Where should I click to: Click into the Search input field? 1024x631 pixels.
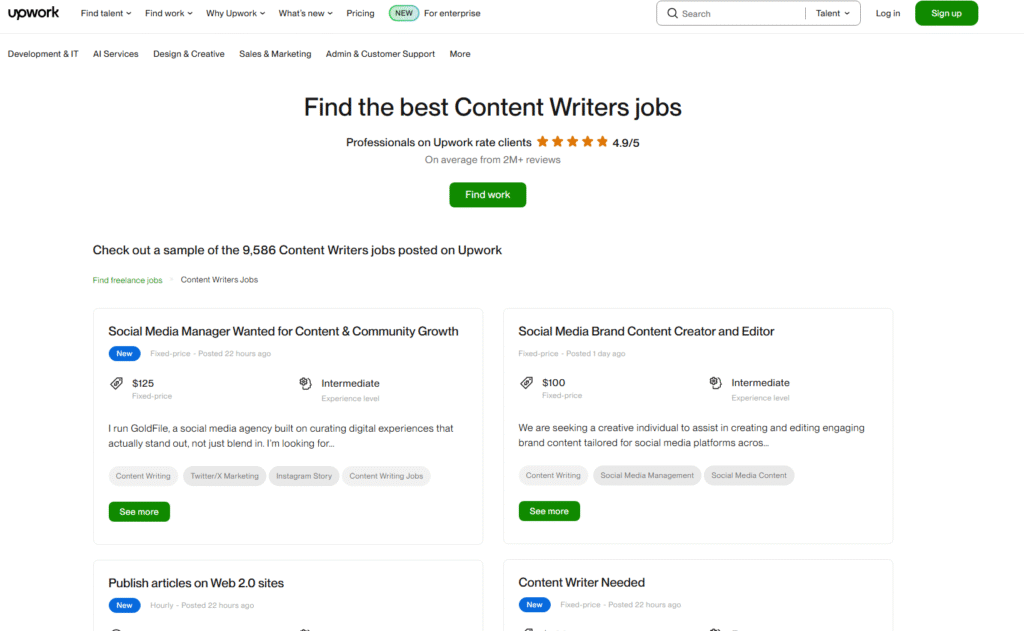[741, 13]
